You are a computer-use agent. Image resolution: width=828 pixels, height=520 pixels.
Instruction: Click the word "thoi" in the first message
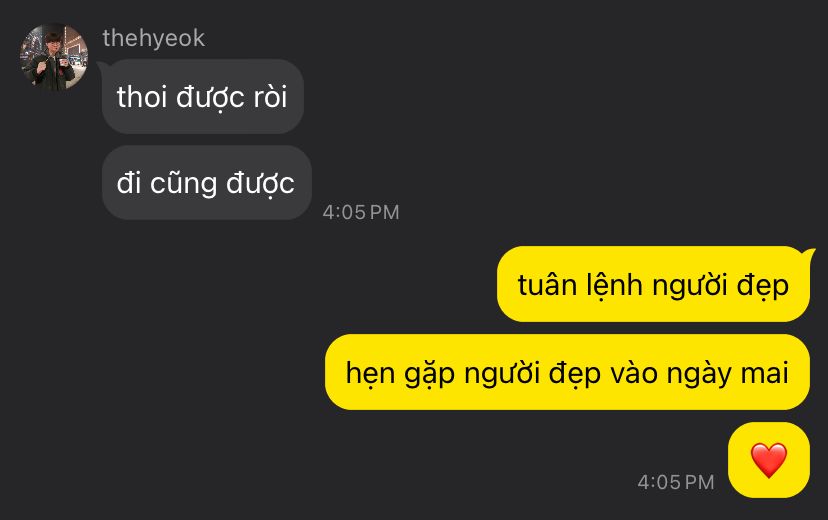tap(142, 97)
